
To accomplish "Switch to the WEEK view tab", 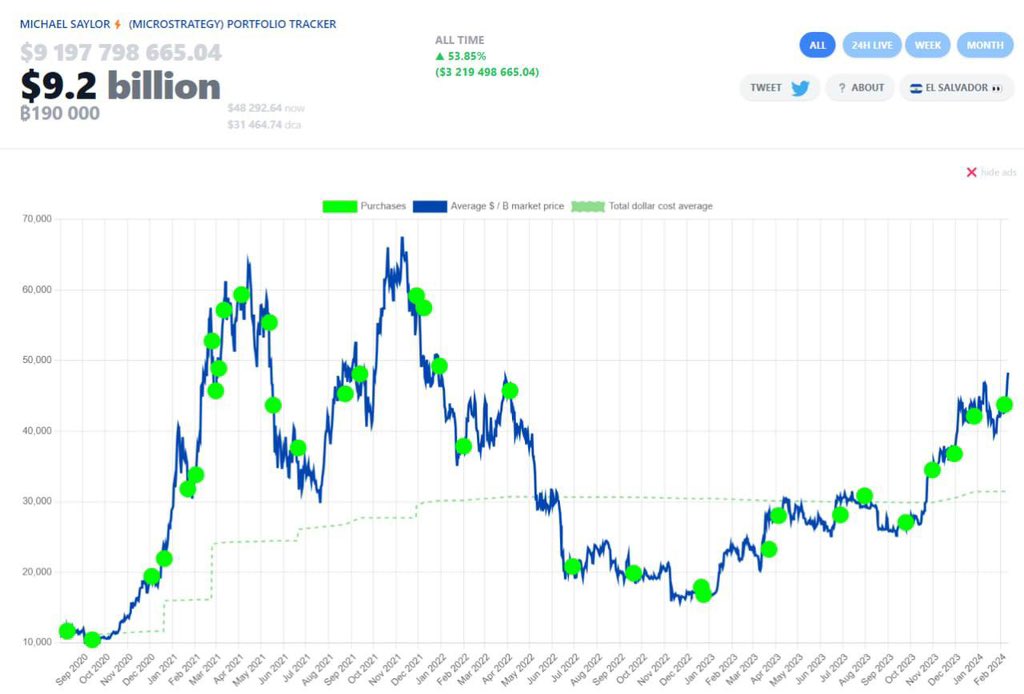I will (x=927, y=45).
